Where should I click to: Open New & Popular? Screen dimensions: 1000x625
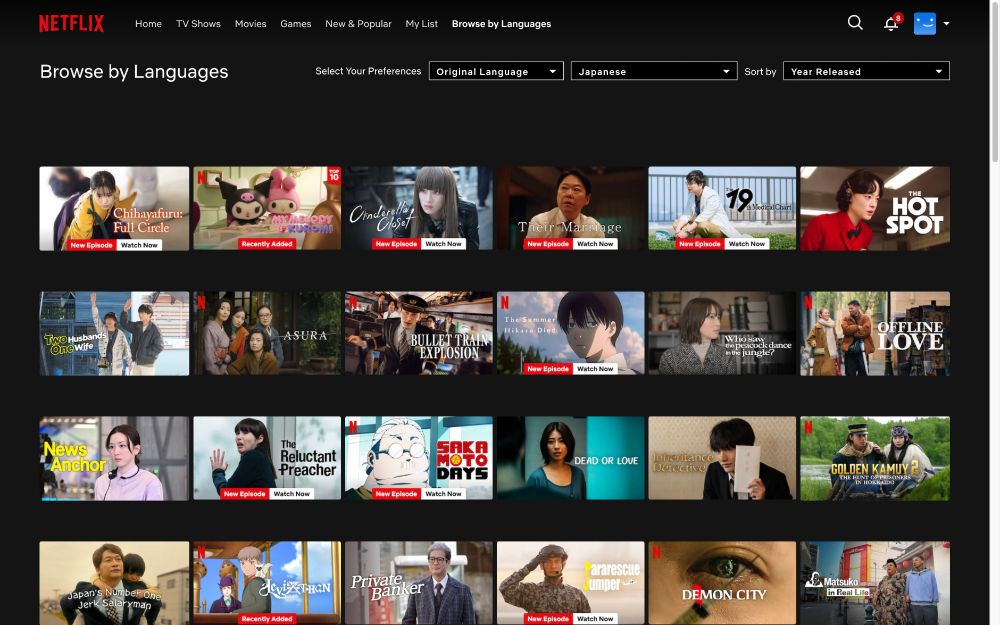click(x=358, y=24)
